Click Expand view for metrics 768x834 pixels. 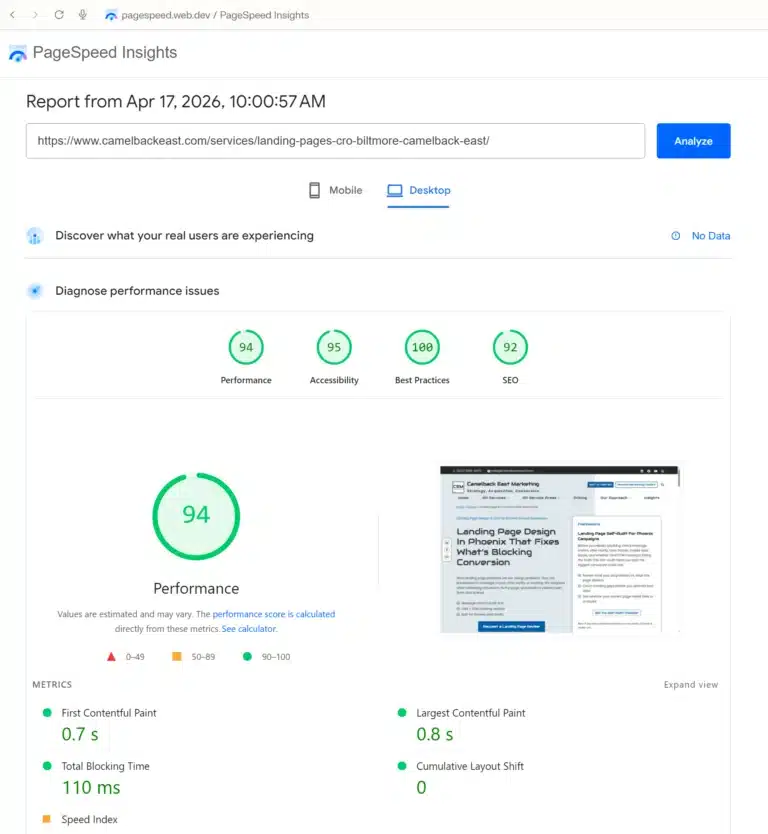691,685
